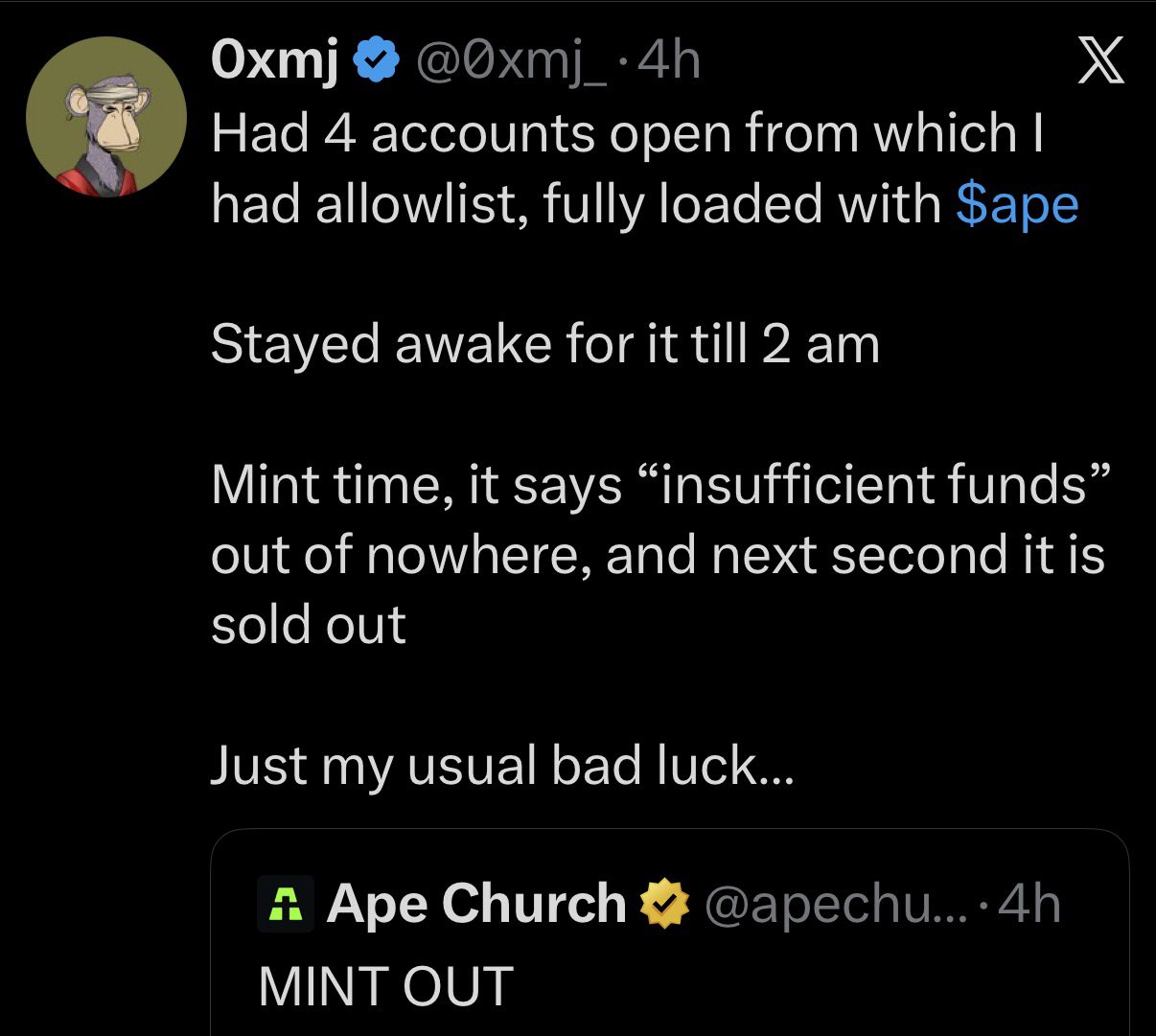Click the "Stayed awake for it till 2 am" line

point(544,343)
